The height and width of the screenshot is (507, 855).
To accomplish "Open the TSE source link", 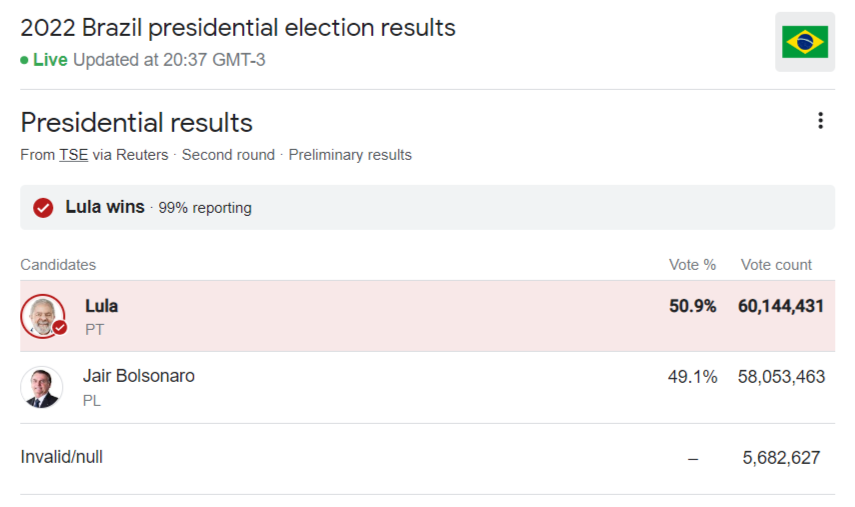I will 74,155.
